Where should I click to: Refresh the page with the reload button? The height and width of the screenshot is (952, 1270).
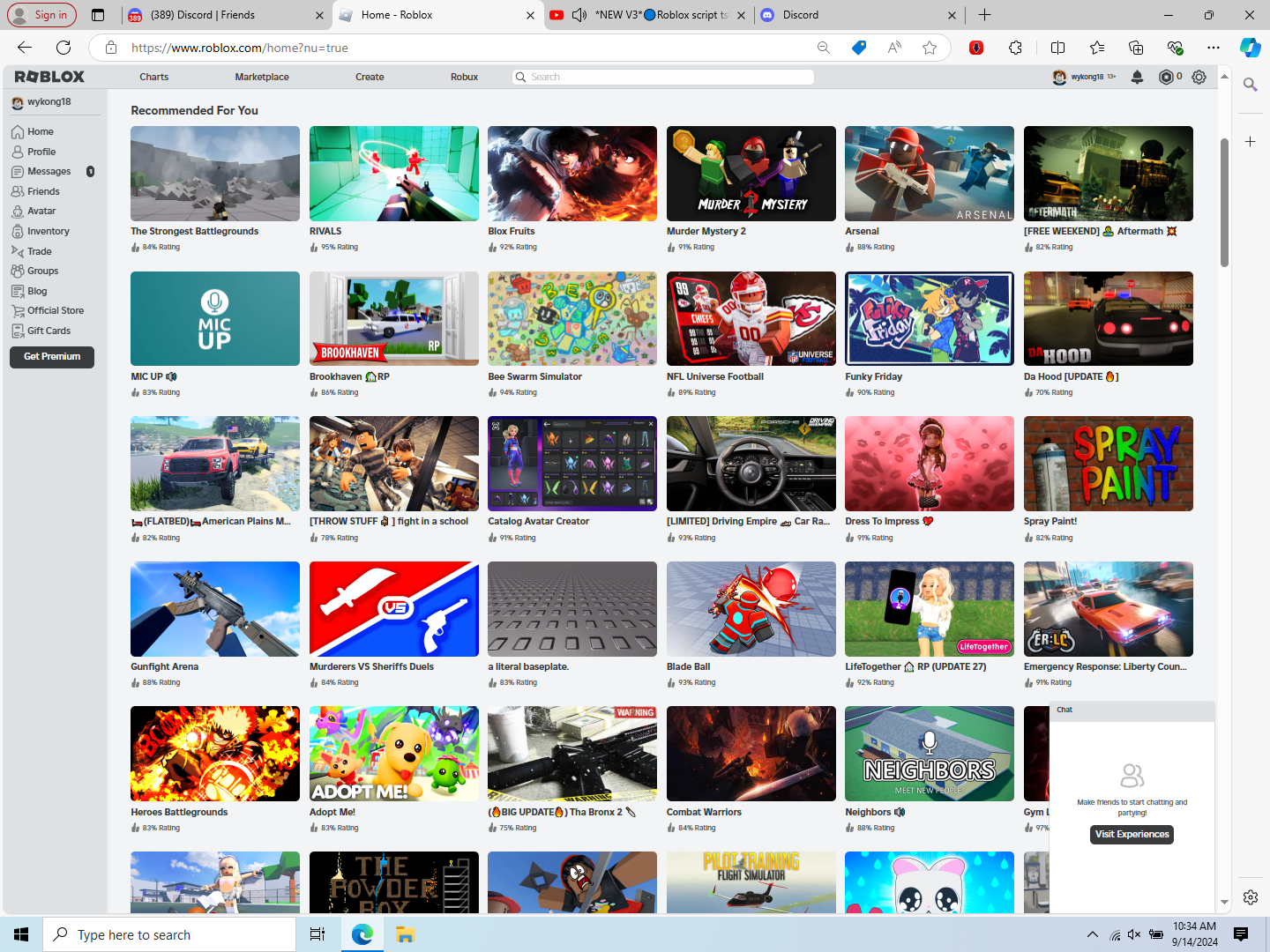click(63, 48)
